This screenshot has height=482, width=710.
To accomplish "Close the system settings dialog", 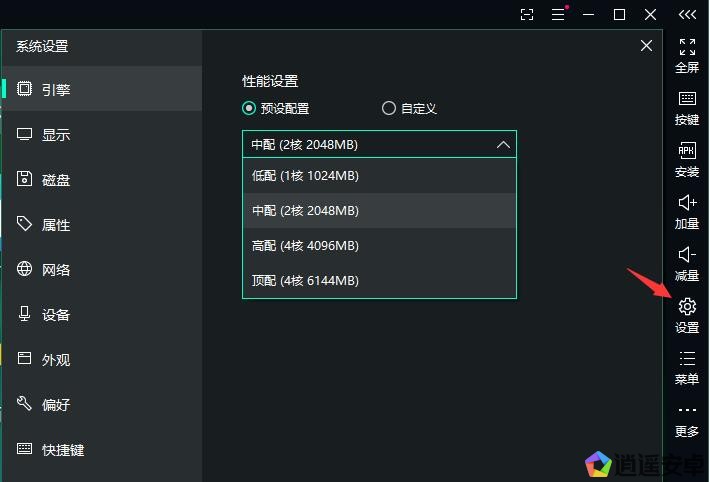I will 646,46.
